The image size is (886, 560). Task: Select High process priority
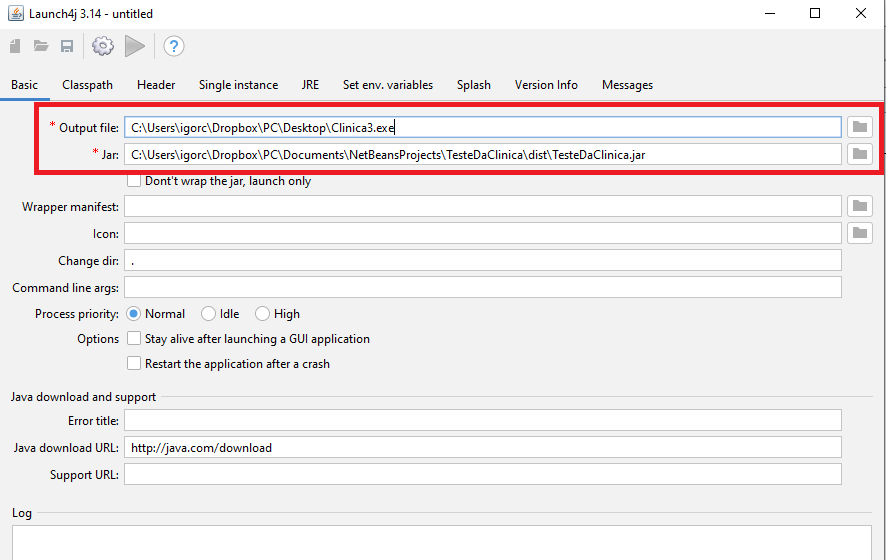[262, 314]
